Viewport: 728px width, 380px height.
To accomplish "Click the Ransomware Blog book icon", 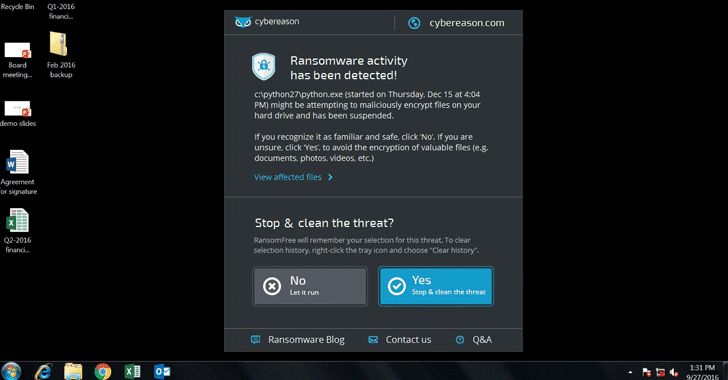I will (x=256, y=340).
